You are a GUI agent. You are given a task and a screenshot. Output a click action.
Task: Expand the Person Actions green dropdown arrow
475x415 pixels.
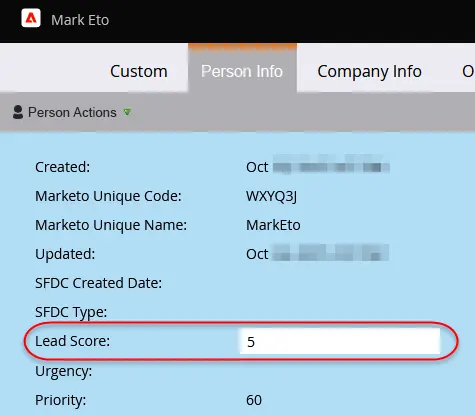127,112
